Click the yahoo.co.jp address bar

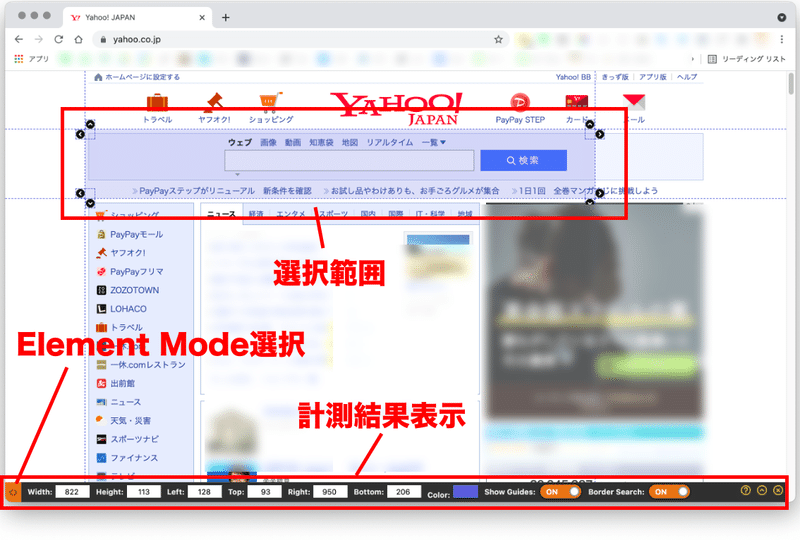click(x=301, y=39)
